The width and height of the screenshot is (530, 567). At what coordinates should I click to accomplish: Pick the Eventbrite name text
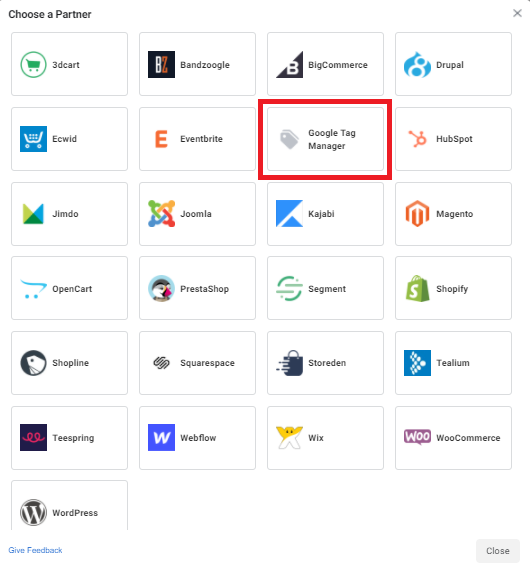[201, 139]
